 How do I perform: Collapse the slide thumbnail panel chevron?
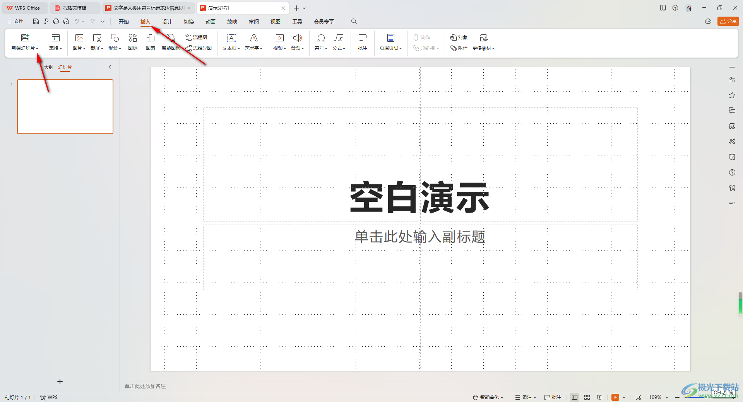(x=110, y=67)
